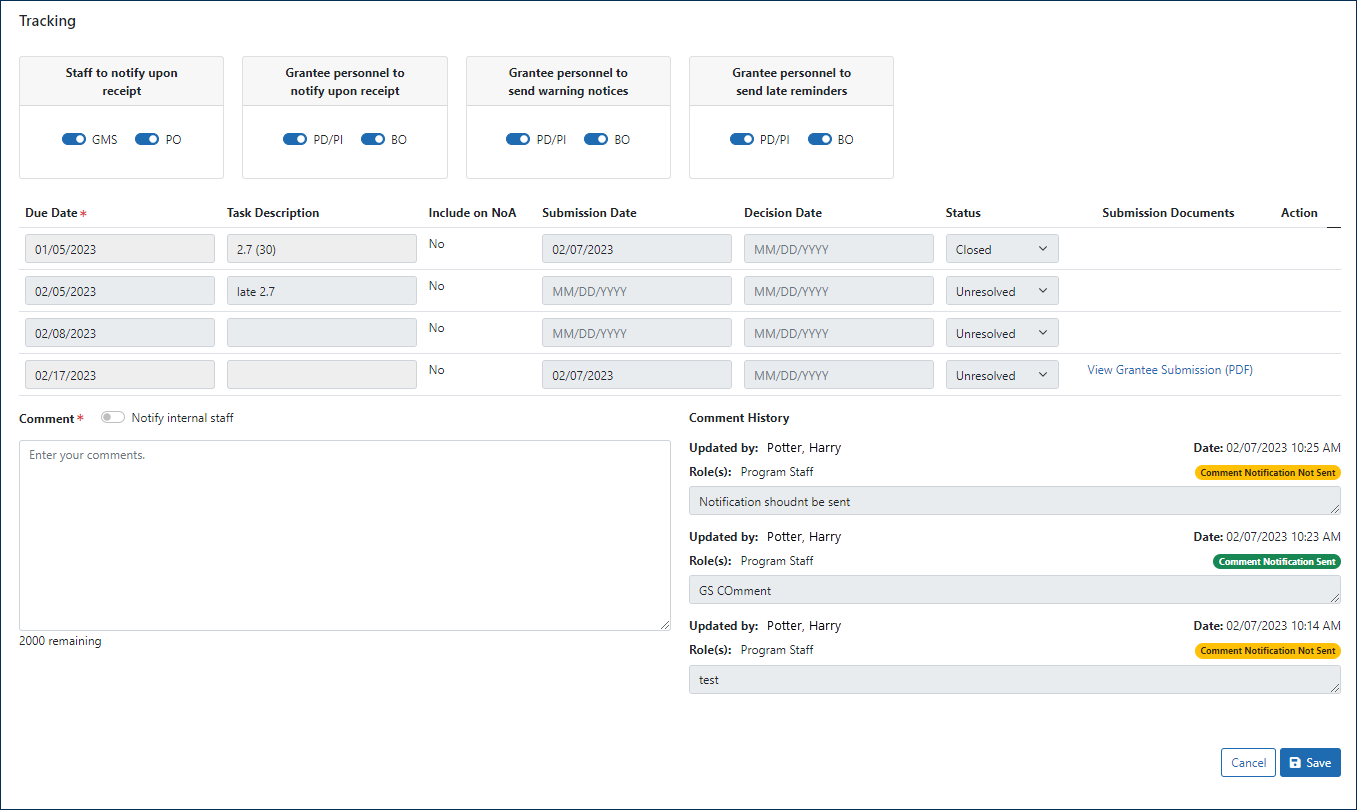Click Submission Date column header
The image size is (1357, 810).
coord(589,213)
